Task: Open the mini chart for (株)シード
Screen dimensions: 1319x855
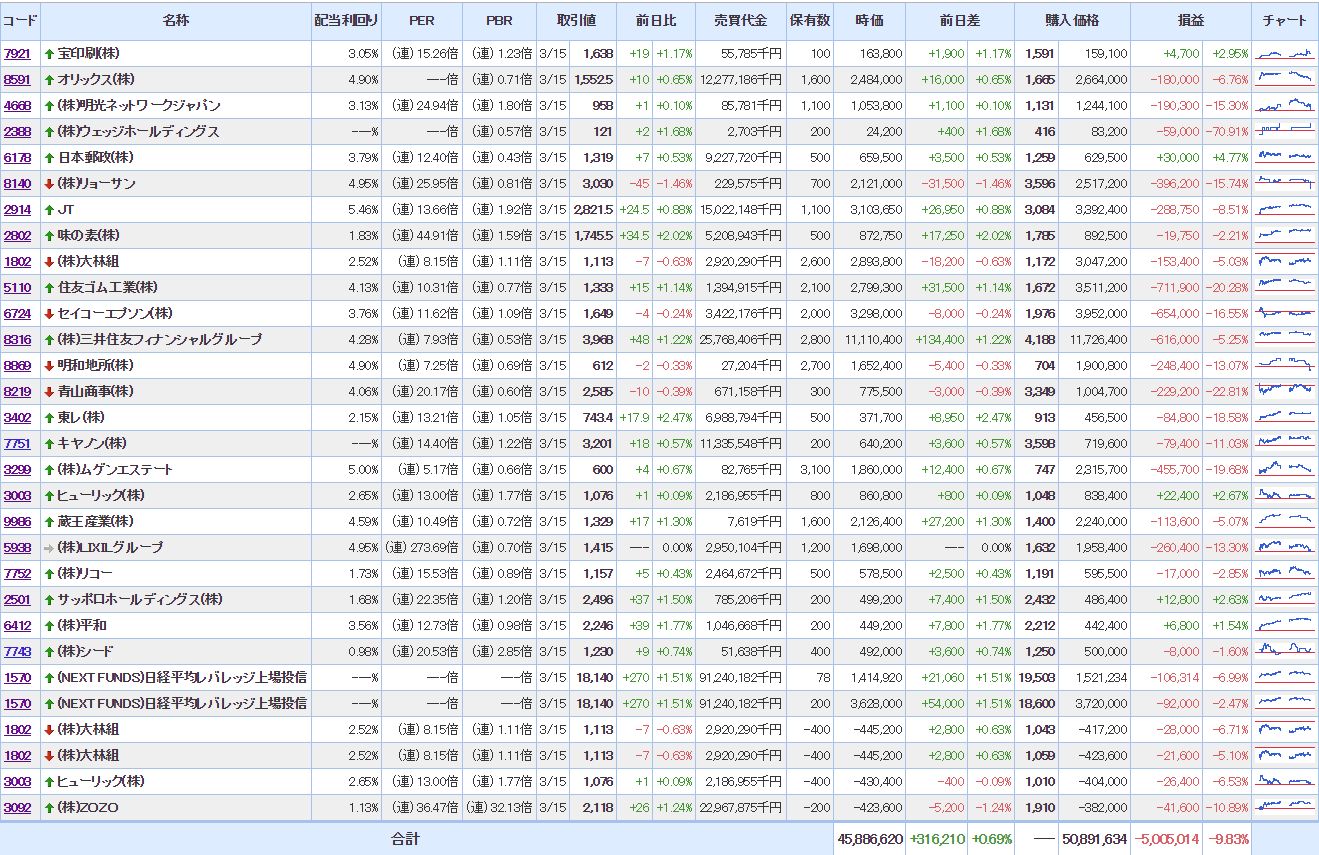Action: (1284, 651)
